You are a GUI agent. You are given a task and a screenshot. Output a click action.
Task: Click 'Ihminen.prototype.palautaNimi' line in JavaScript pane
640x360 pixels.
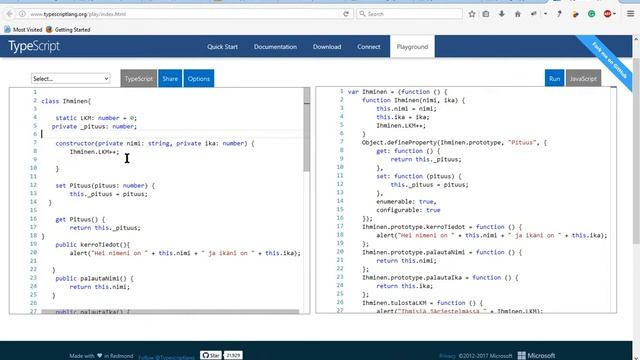pos(442,252)
